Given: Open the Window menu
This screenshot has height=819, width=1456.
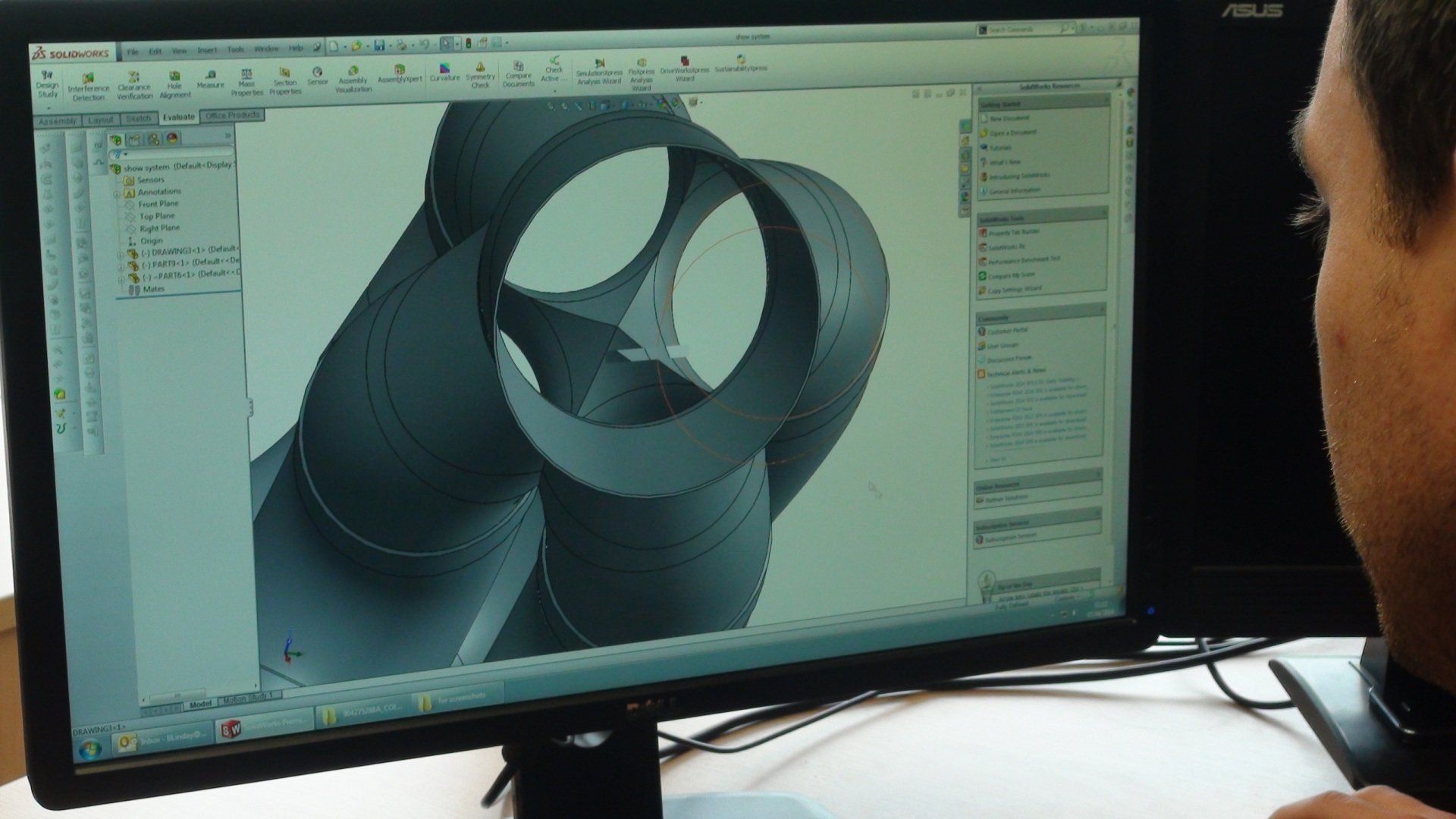Looking at the screenshot, I should [x=266, y=49].
